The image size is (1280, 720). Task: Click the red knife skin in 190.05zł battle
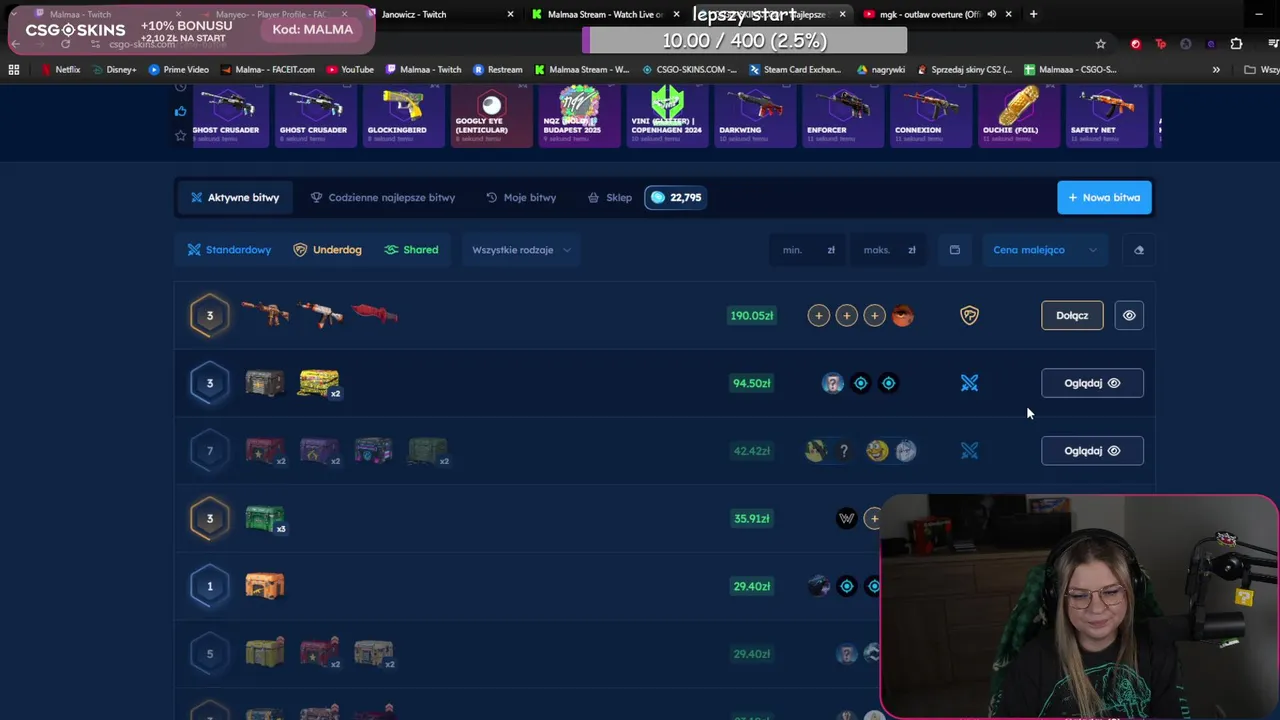tap(374, 315)
